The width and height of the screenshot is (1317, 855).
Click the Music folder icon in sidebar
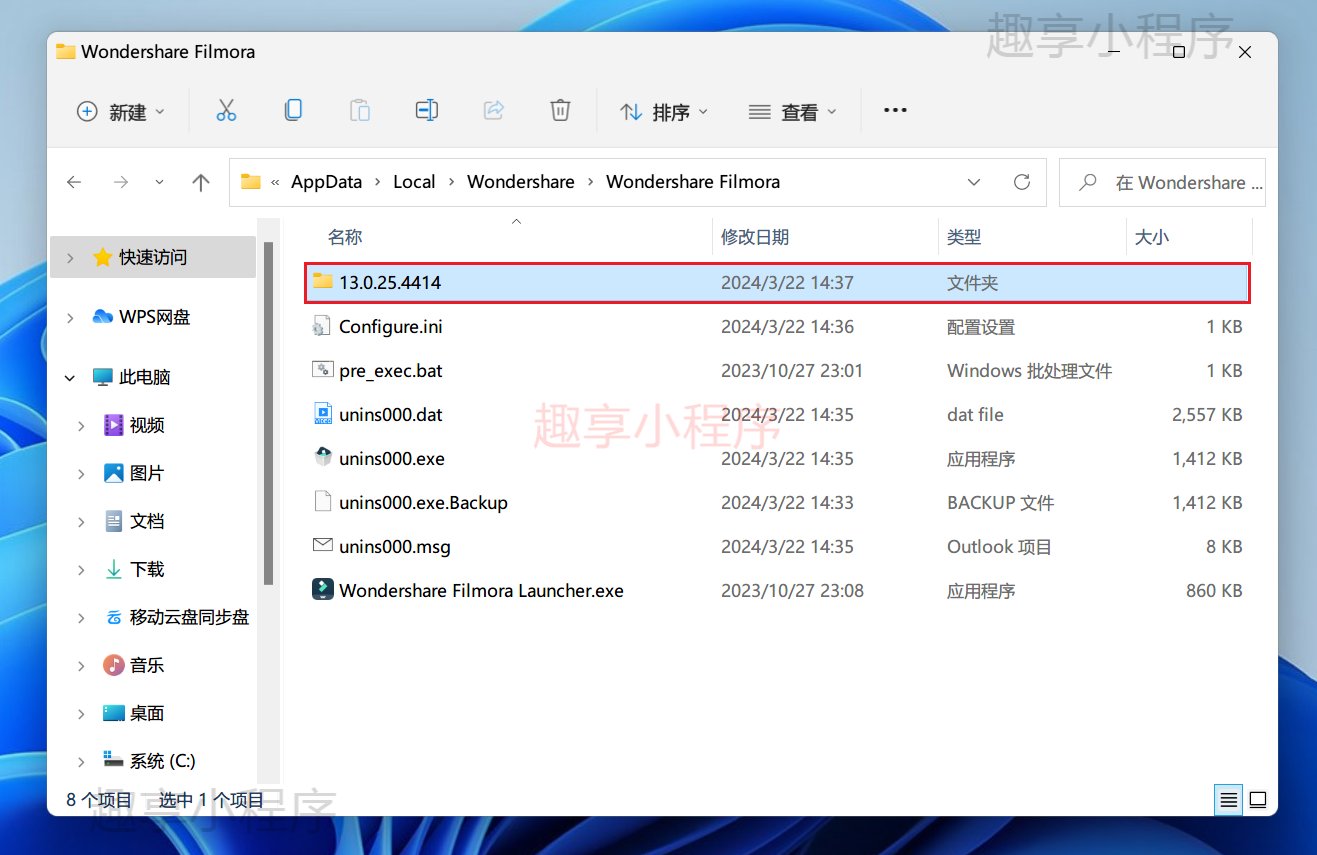point(114,665)
